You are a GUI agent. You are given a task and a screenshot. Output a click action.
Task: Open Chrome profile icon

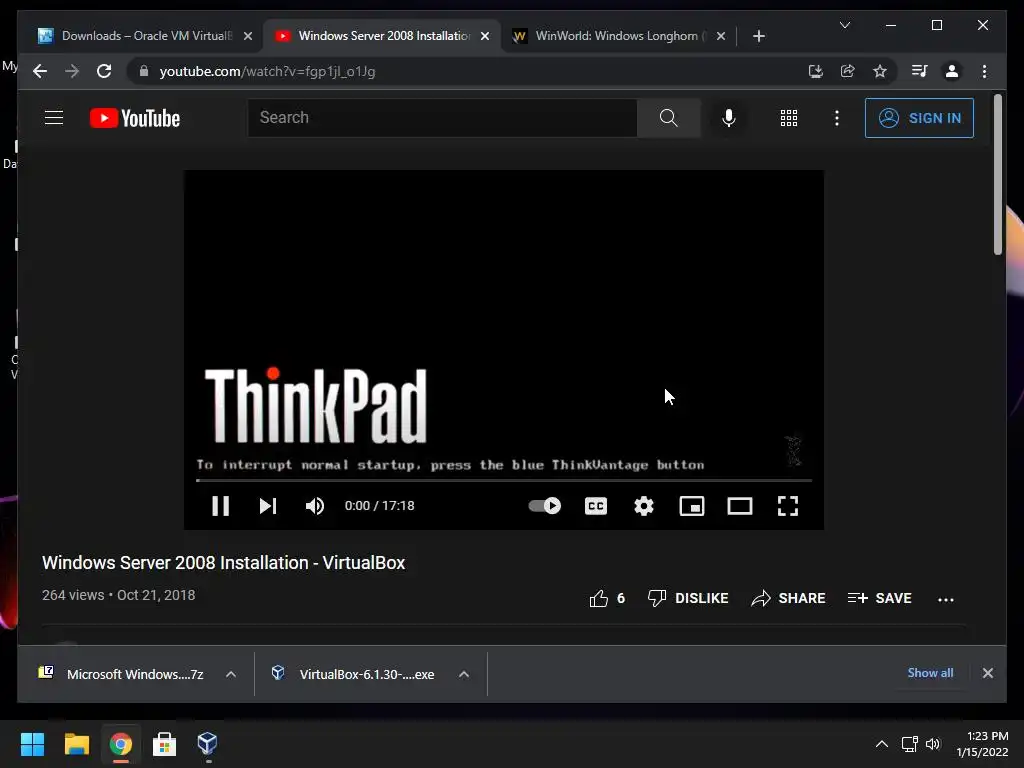pyautogui.click(x=952, y=71)
